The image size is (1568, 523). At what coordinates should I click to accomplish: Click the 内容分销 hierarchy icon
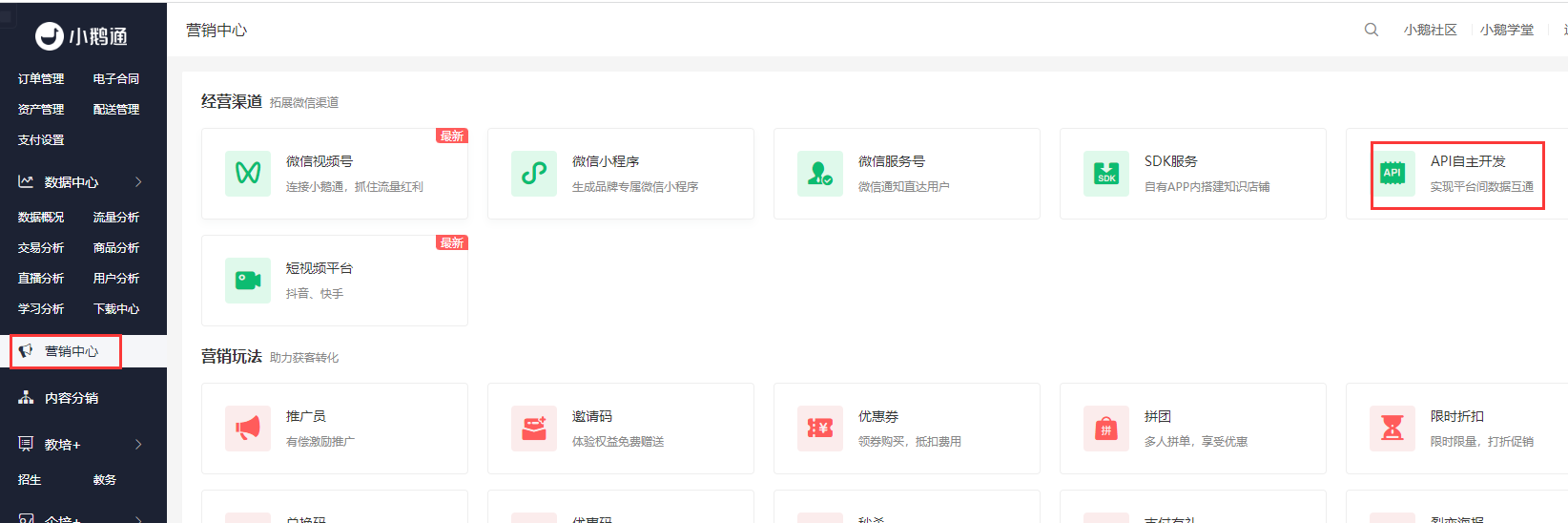26,398
